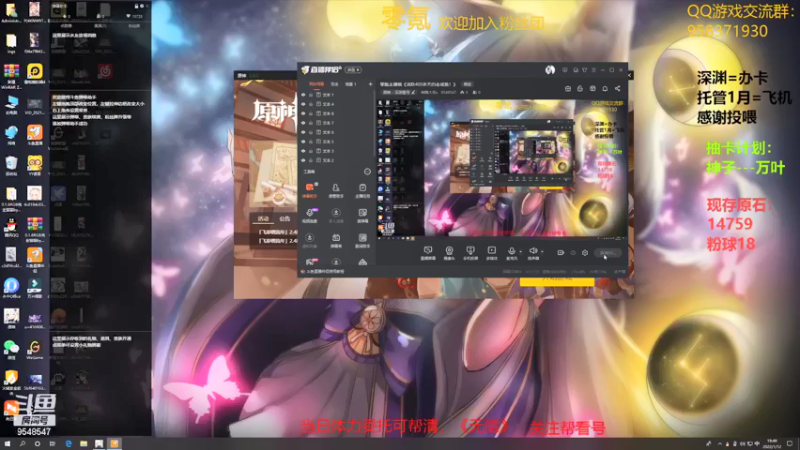Viewport: 800px width, 450px height.
Task: Open the QQ penguin desktop icon
Action: coord(11,227)
